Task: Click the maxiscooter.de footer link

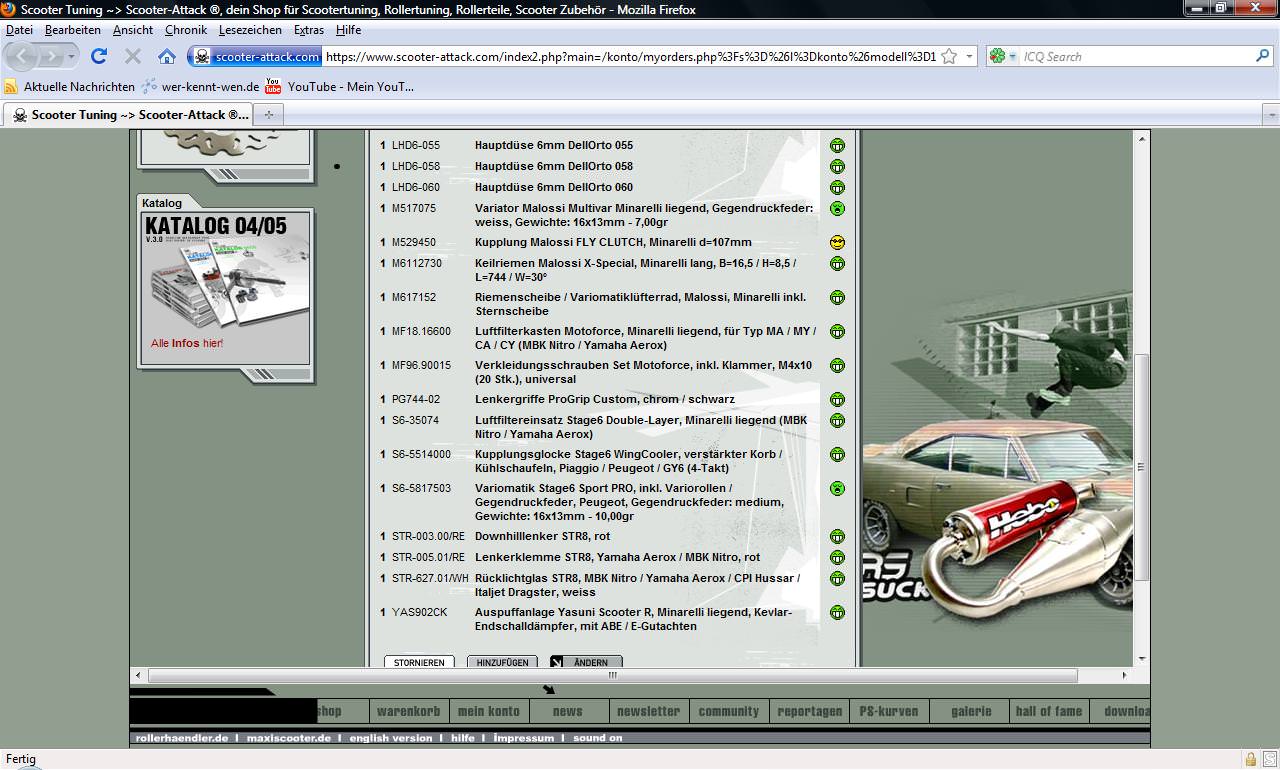Action: tap(289, 738)
